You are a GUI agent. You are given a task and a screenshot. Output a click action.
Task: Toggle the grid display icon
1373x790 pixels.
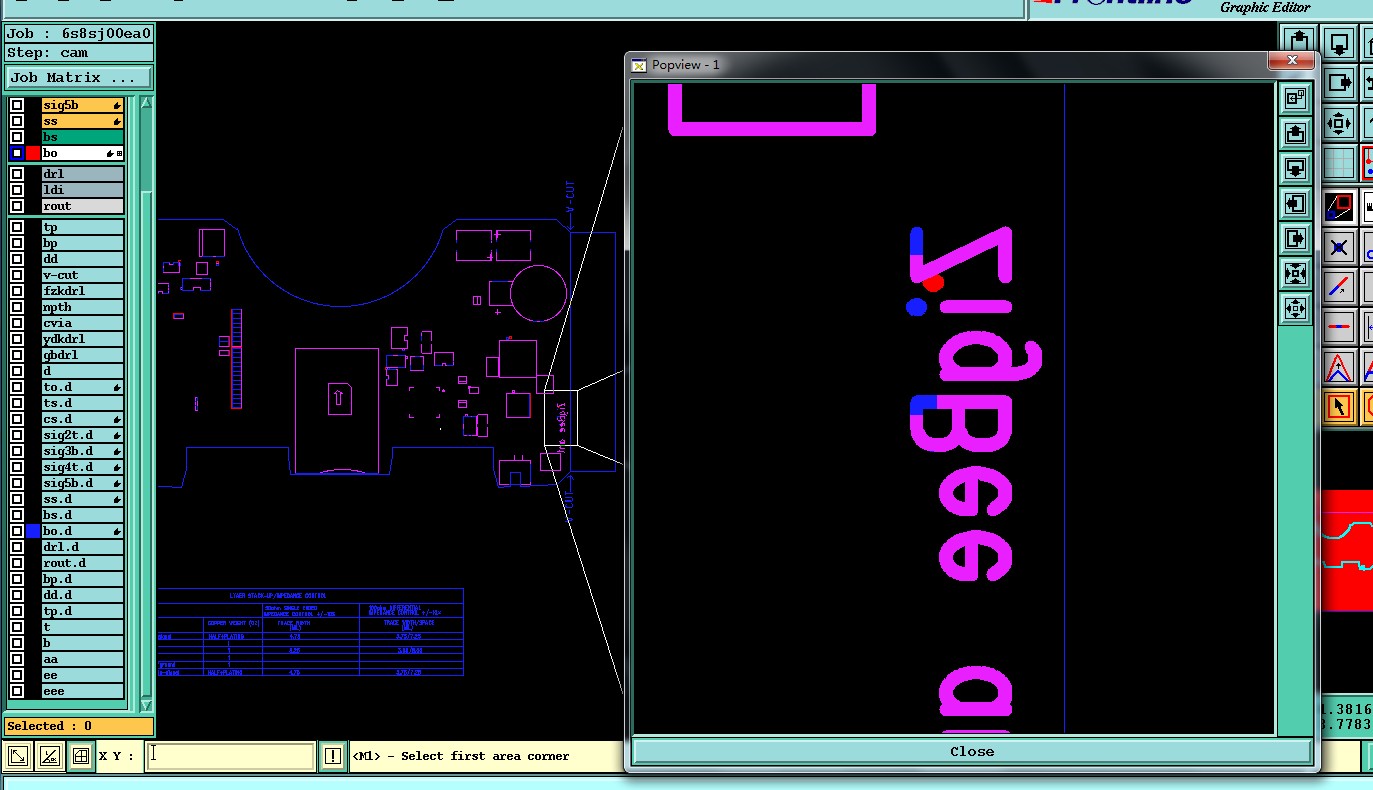(x=1340, y=163)
